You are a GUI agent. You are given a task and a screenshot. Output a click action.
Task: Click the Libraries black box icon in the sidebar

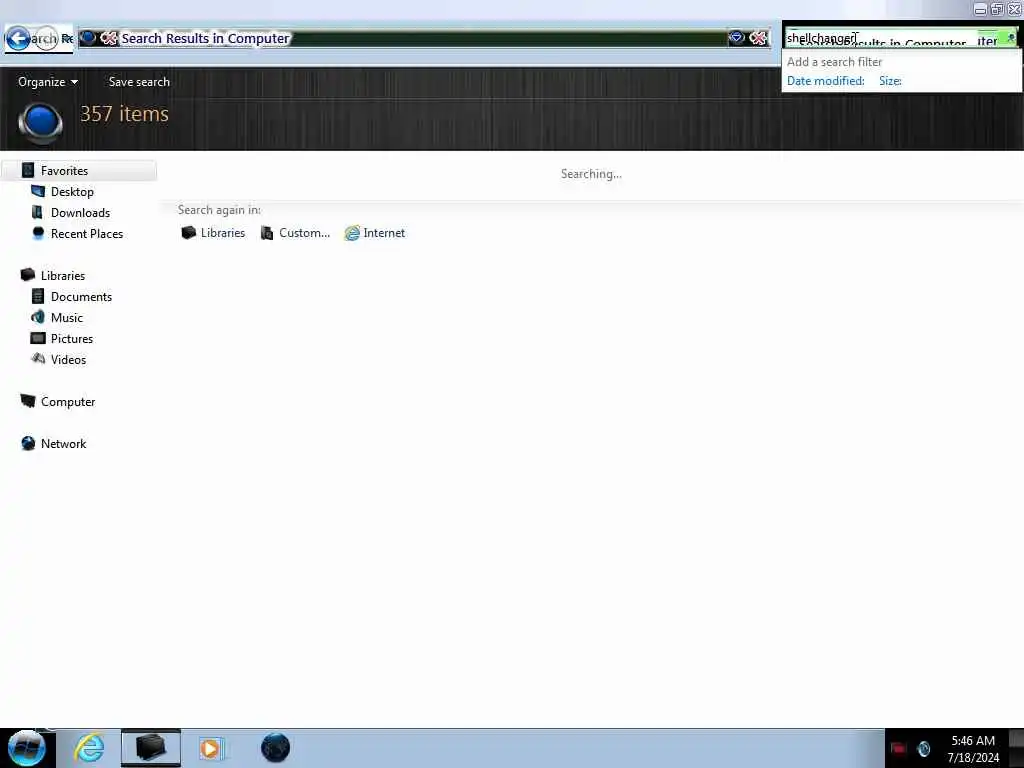(x=27, y=274)
